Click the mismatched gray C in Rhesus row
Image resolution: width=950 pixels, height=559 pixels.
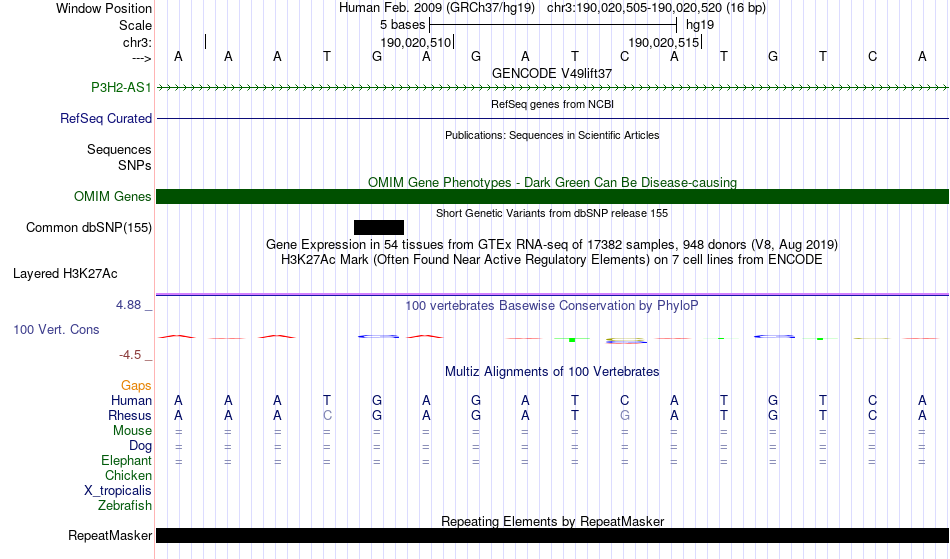click(327, 415)
